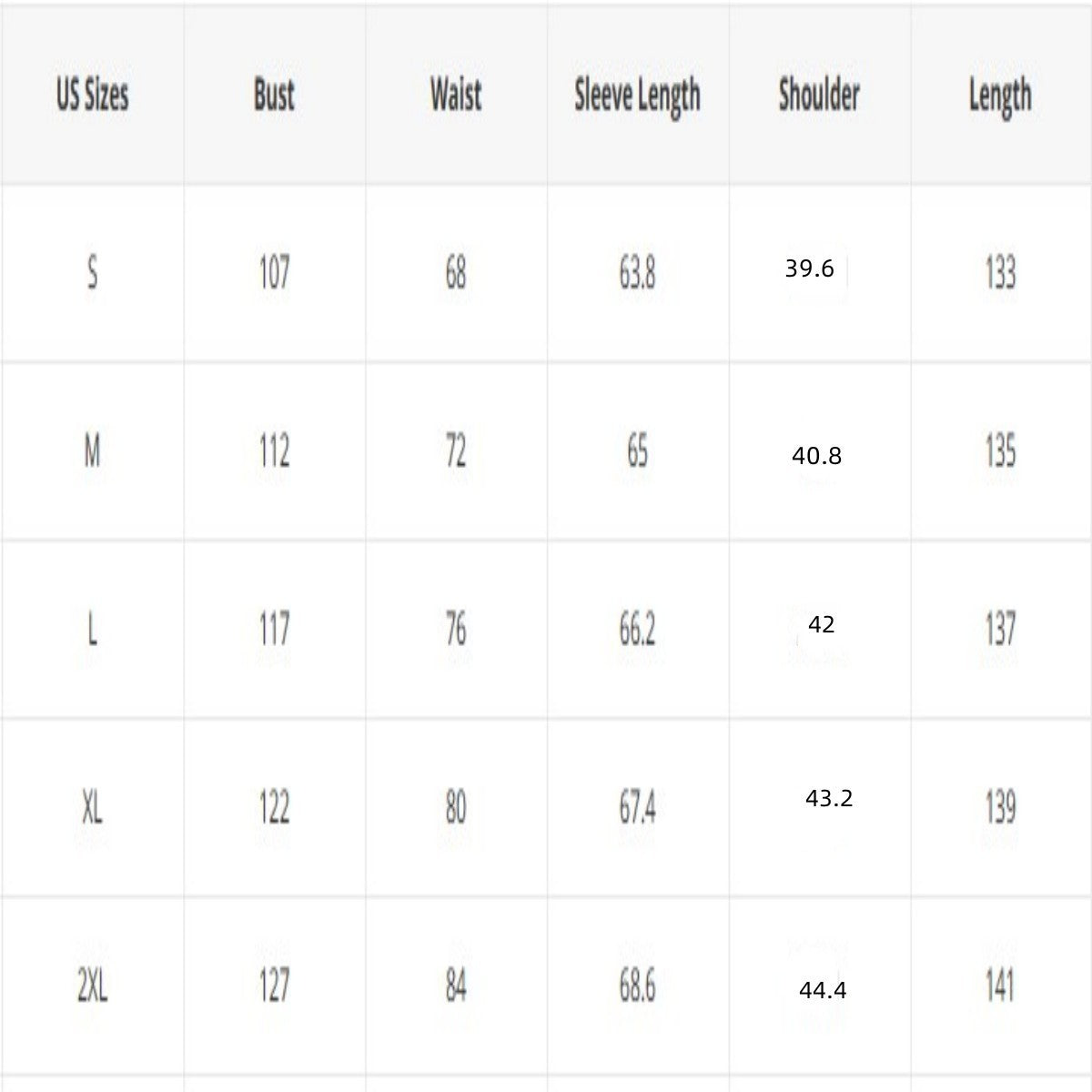This screenshot has width=1092, height=1092.
Task: Click the Bust column header
Action: pyautogui.click(x=274, y=95)
